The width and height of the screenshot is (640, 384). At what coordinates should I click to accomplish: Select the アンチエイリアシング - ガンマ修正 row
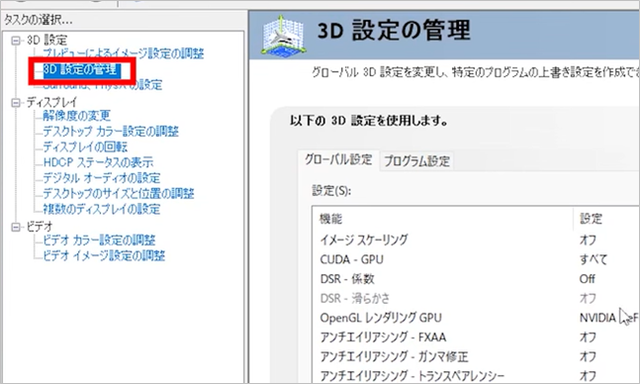click(476, 357)
